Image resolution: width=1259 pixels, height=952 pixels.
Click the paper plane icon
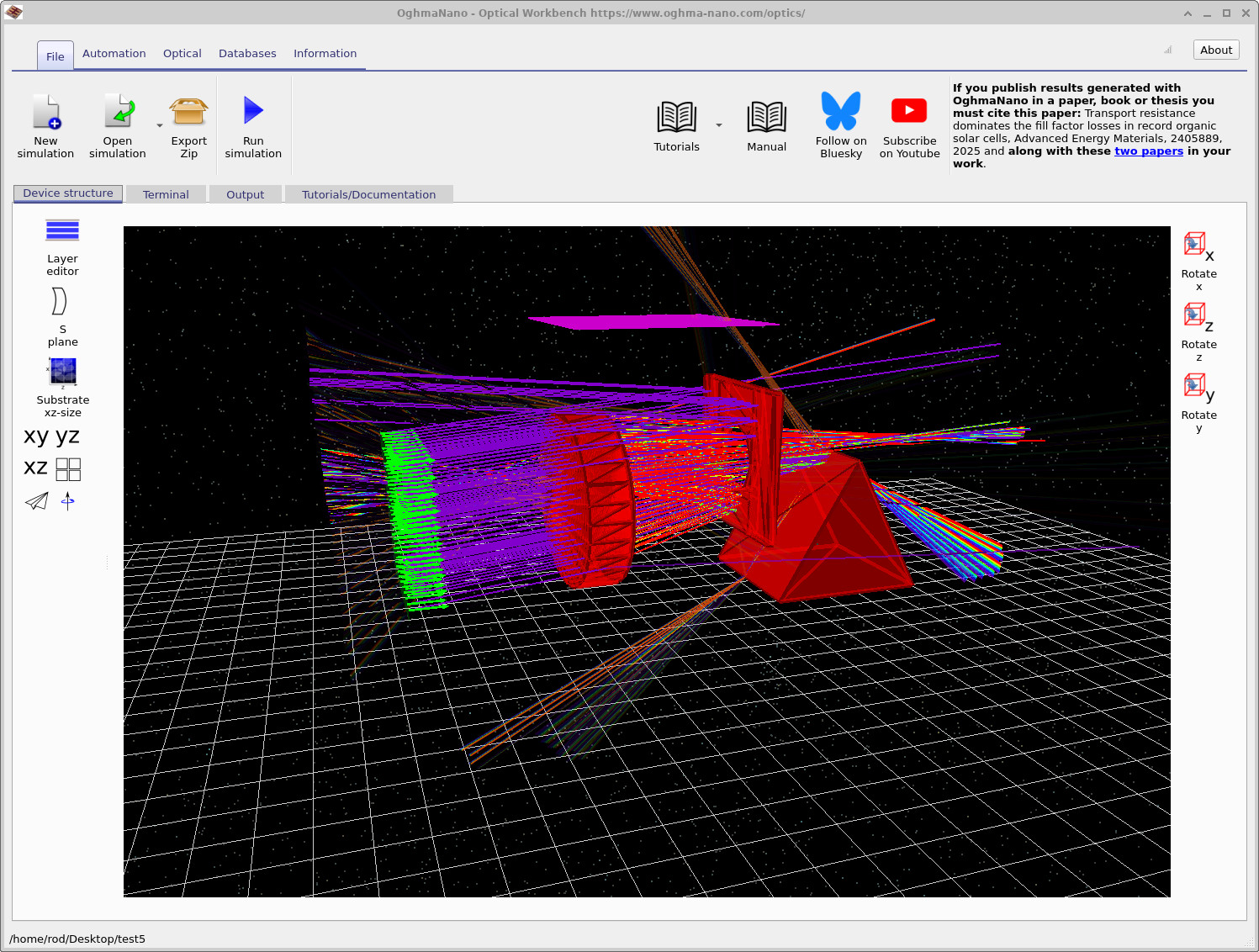37,502
